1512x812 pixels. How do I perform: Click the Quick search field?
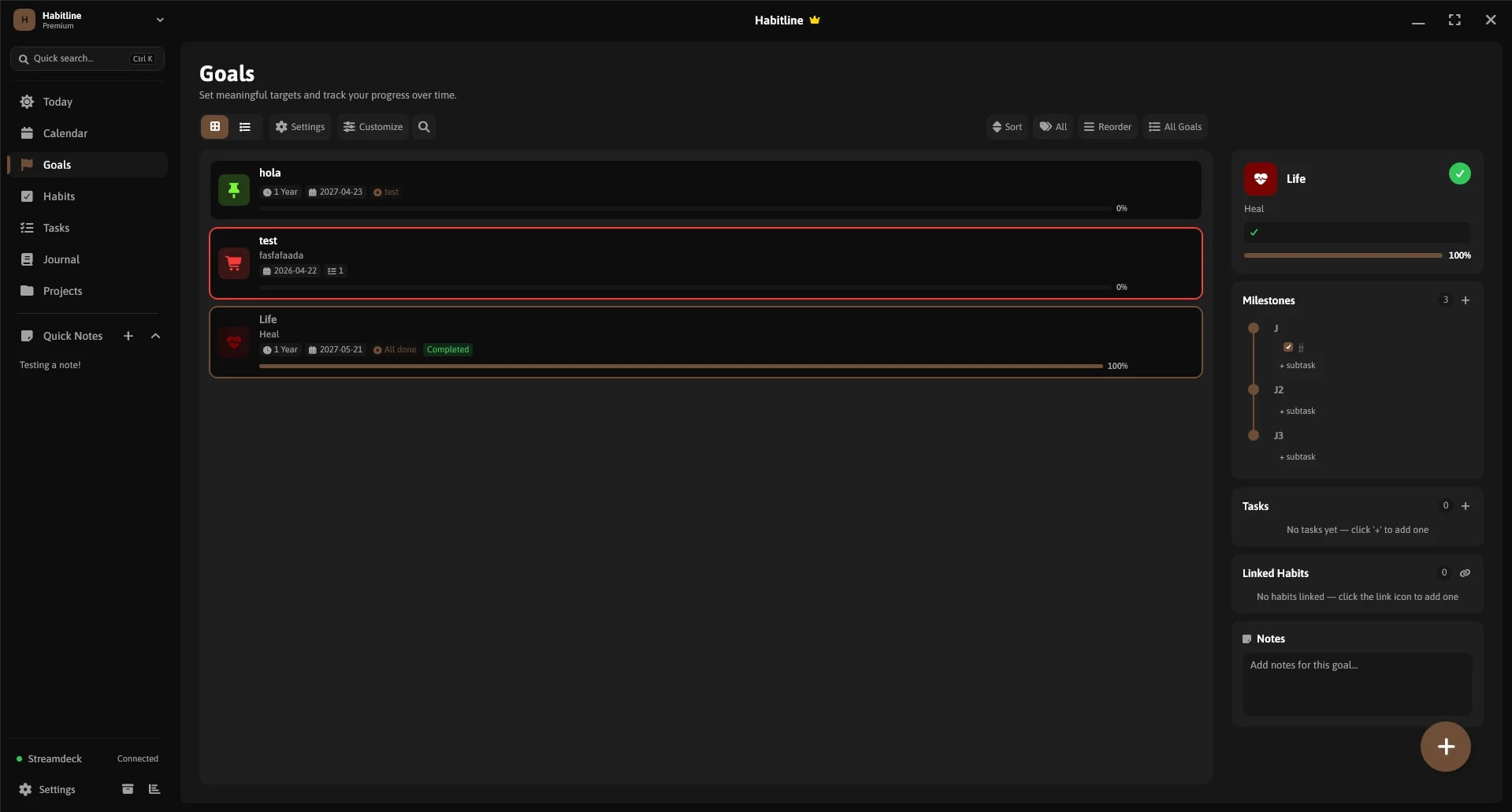(x=87, y=58)
